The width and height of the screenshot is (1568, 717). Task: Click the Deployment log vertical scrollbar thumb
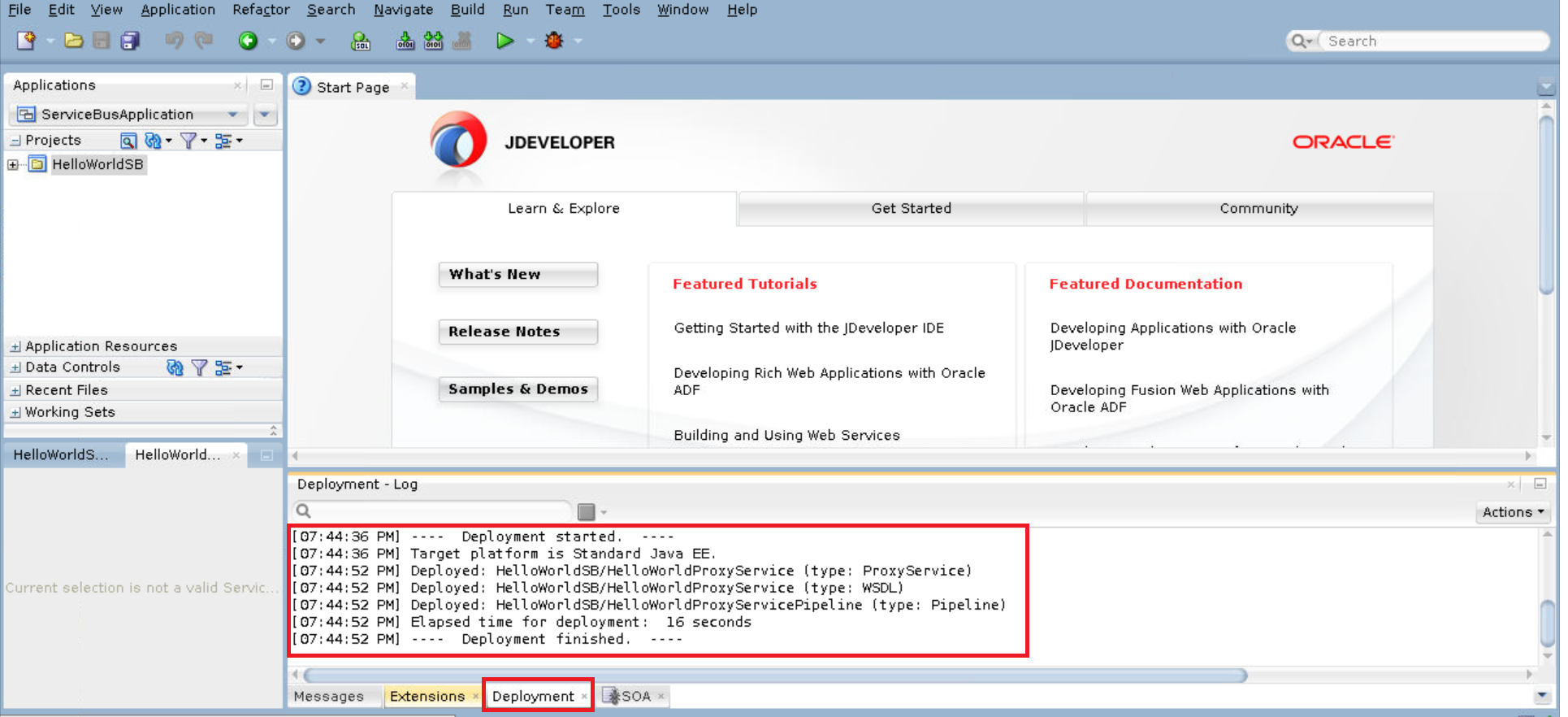[1548, 623]
